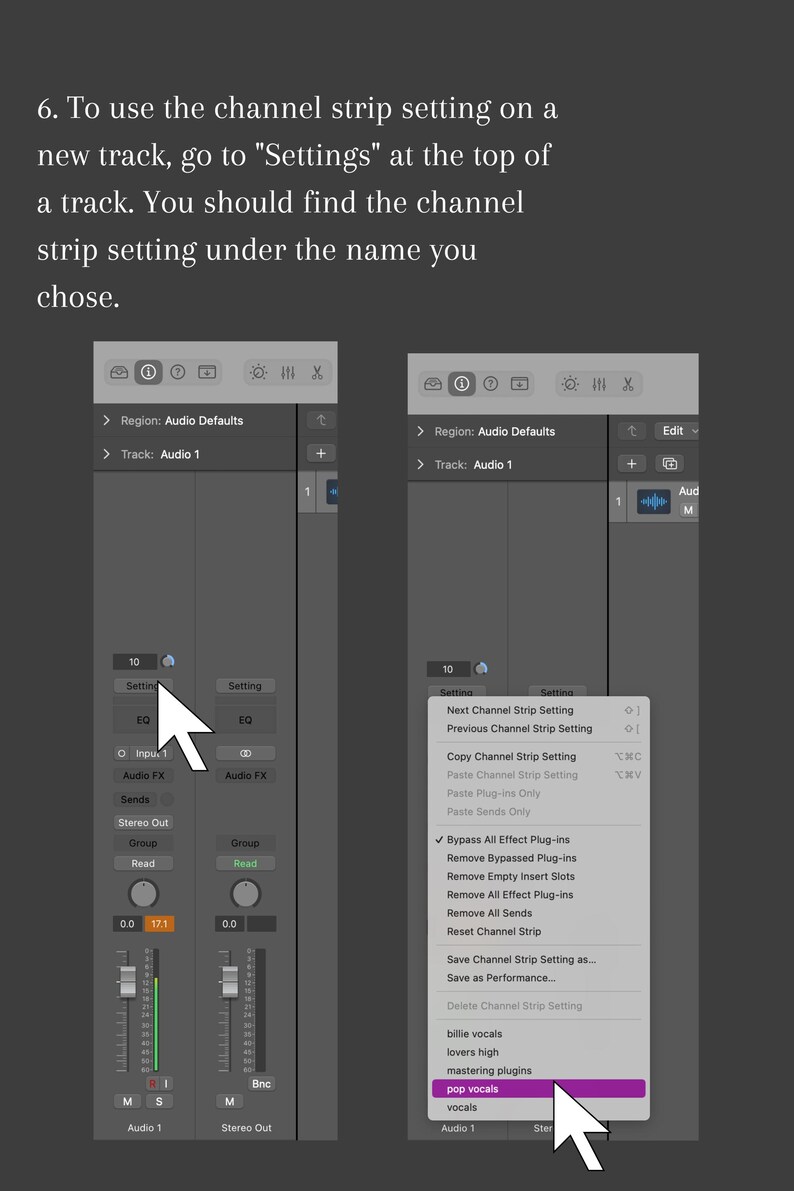Image resolution: width=794 pixels, height=1191 pixels.
Task: Open Mixer sliders icon in left screenshot
Action: click(x=288, y=372)
